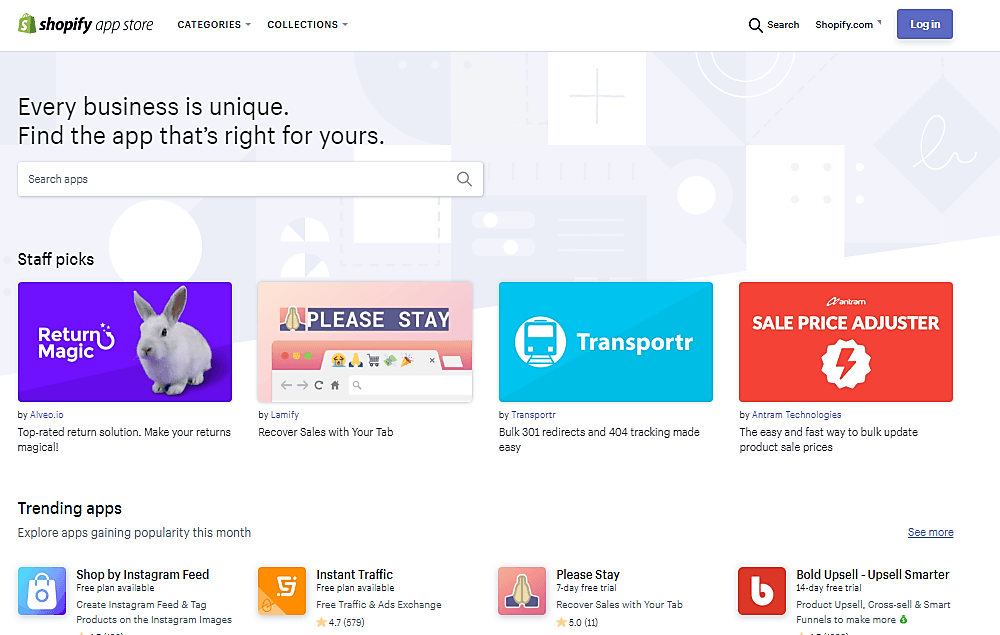Image resolution: width=1000 pixels, height=635 pixels.
Task: Open the Please Stay app icon
Action: pyautogui.click(x=522, y=591)
